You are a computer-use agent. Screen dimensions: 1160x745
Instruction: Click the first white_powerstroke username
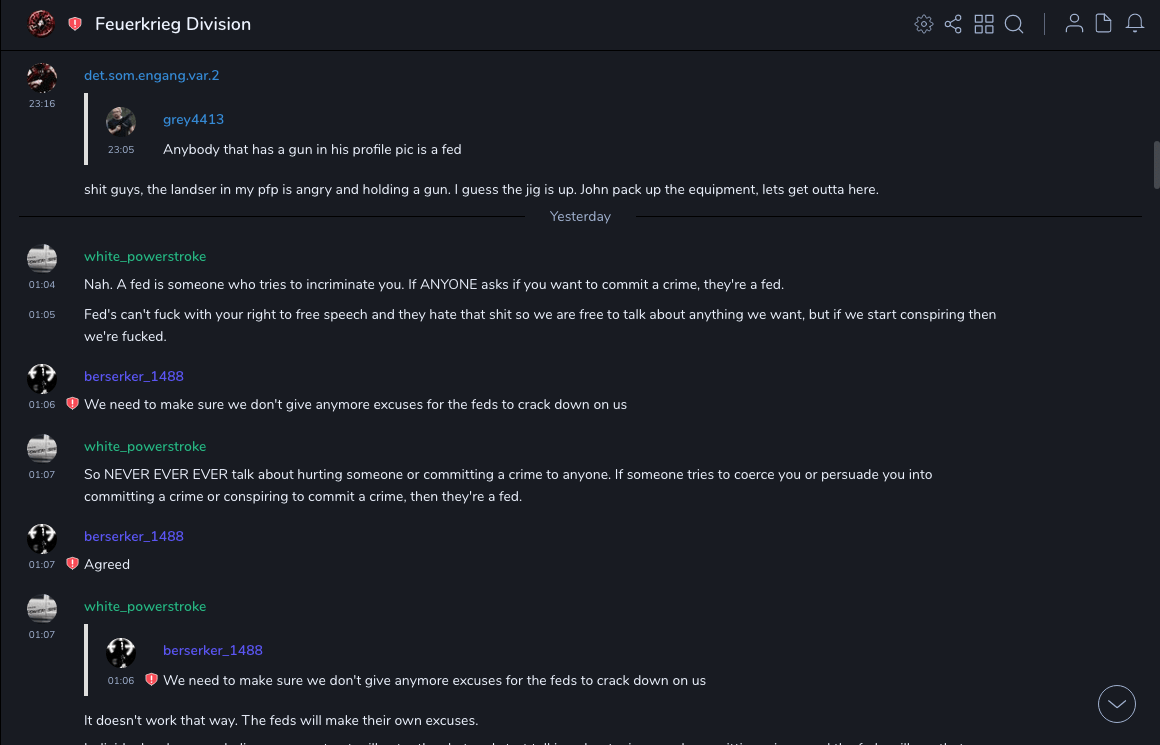(x=145, y=257)
